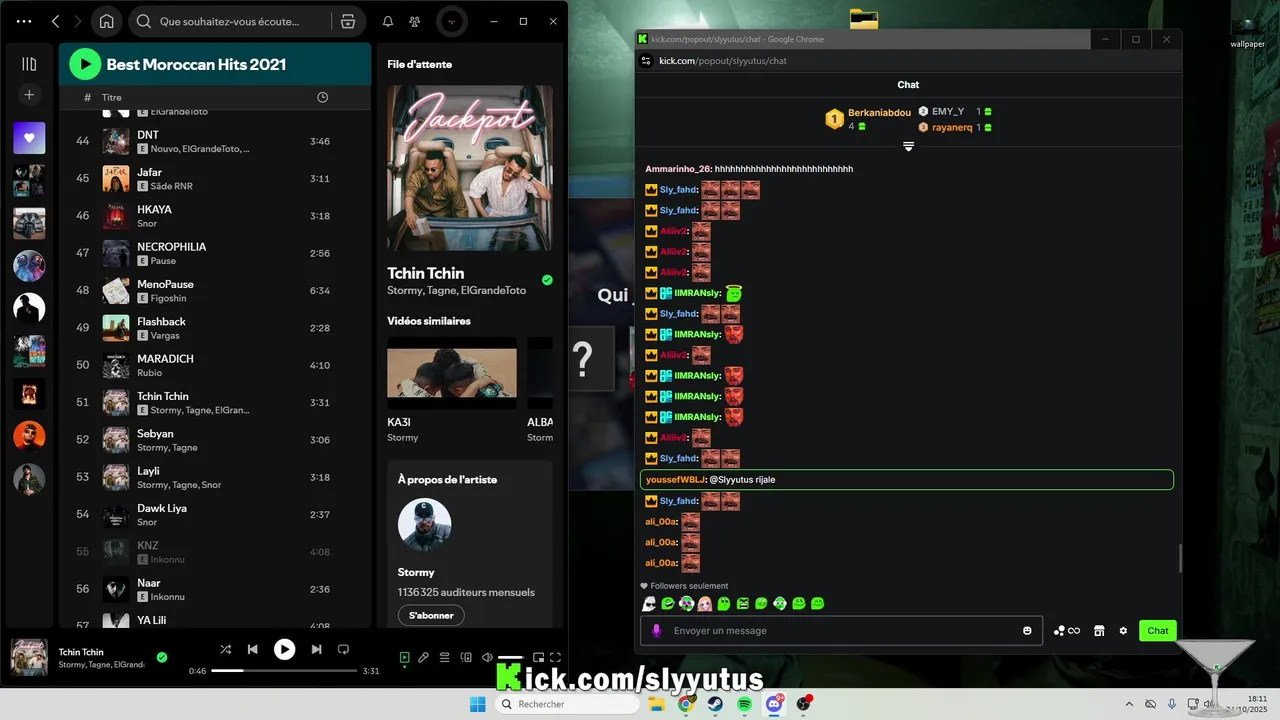Click the green Chat send button

click(1158, 631)
